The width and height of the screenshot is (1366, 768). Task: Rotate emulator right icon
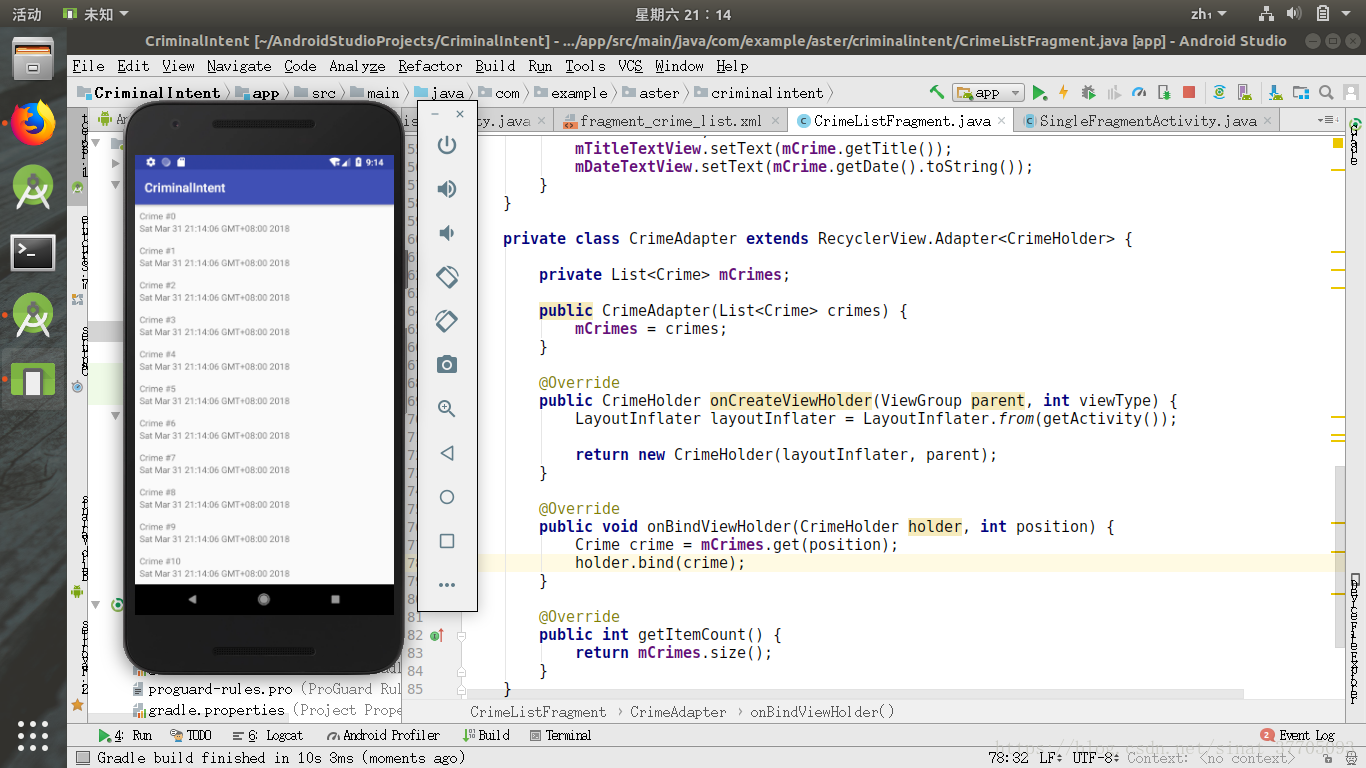(447, 321)
